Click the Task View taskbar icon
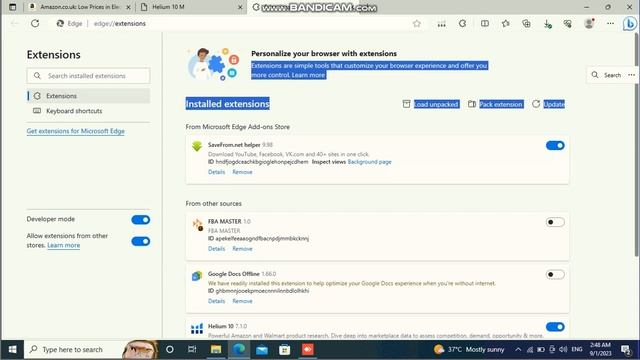640x360 pixels. [192, 349]
